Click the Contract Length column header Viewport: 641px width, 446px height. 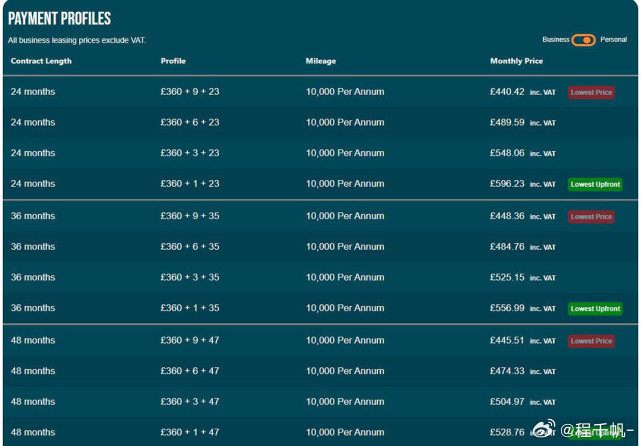tap(41, 61)
